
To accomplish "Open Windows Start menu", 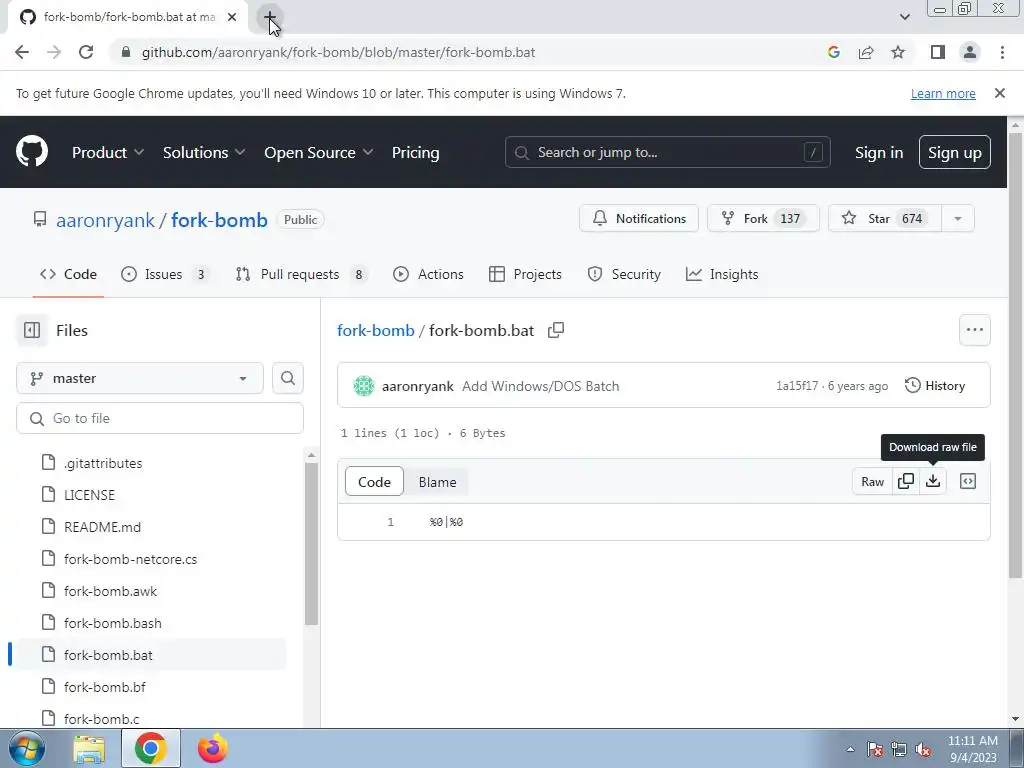I will (26, 748).
